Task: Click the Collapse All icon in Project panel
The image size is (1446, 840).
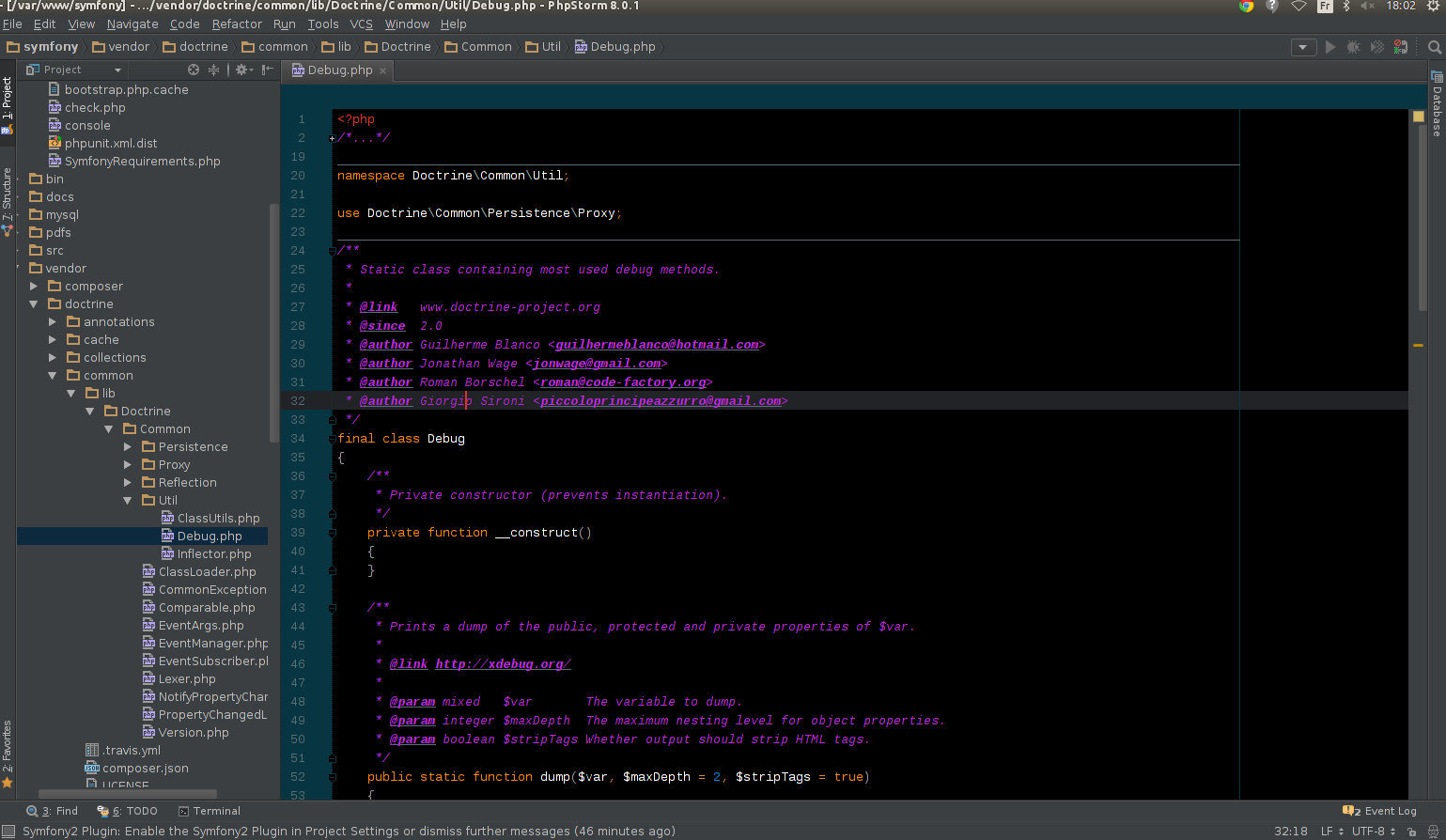Action: pyautogui.click(x=213, y=70)
